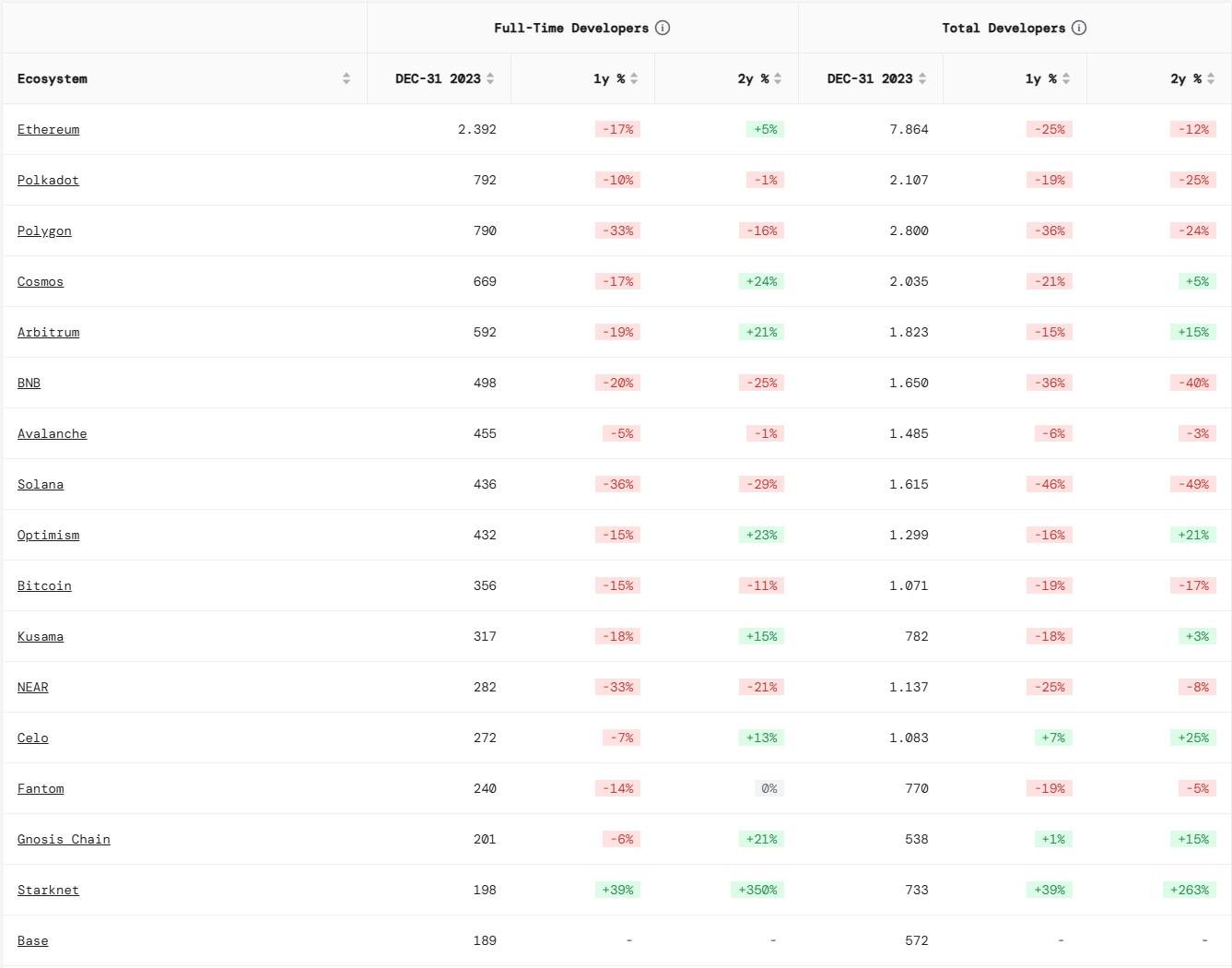Image resolution: width=1232 pixels, height=968 pixels.
Task: Sort Full-Time Developers 1y % column
Action: pyautogui.click(x=634, y=78)
